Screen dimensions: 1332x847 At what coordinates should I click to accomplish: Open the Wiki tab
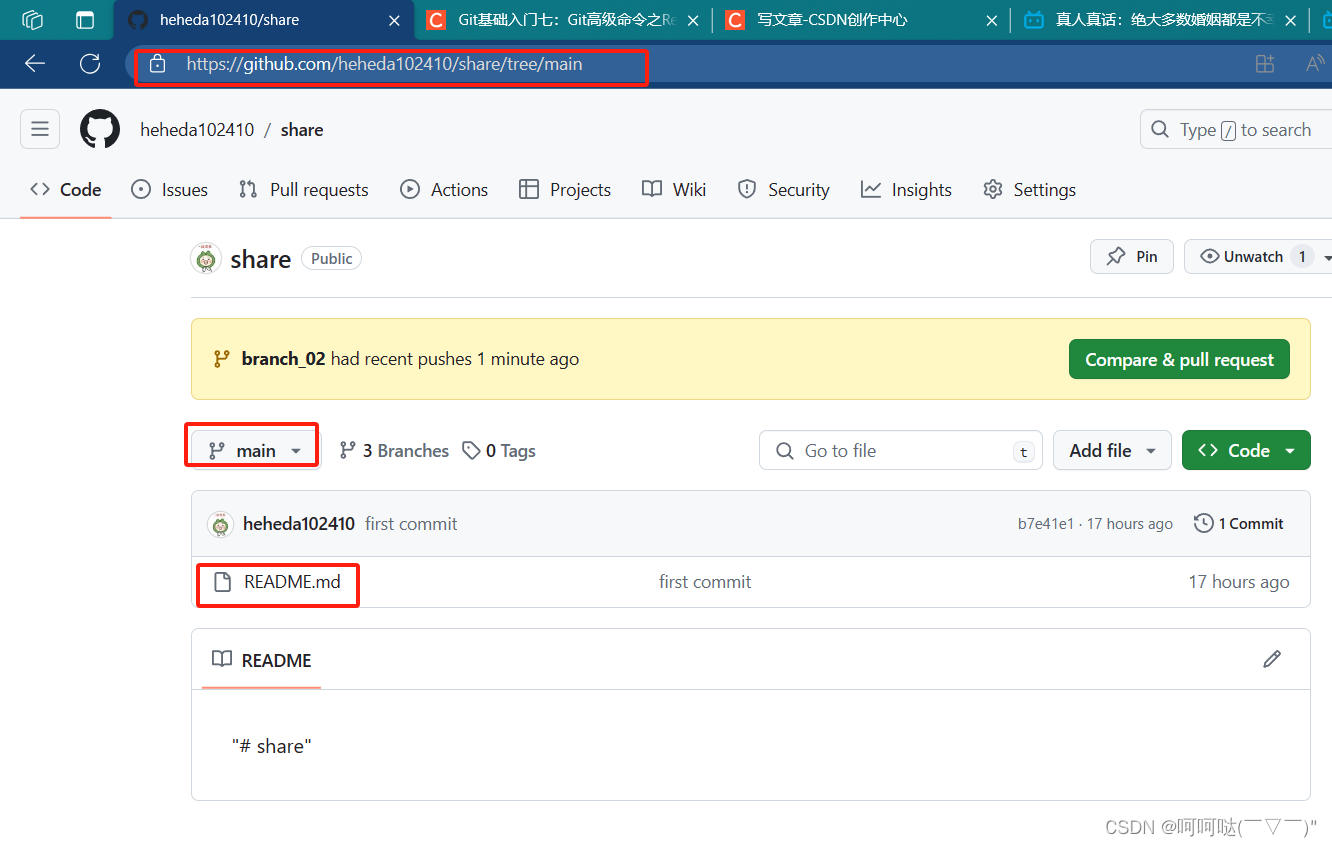tap(675, 190)
